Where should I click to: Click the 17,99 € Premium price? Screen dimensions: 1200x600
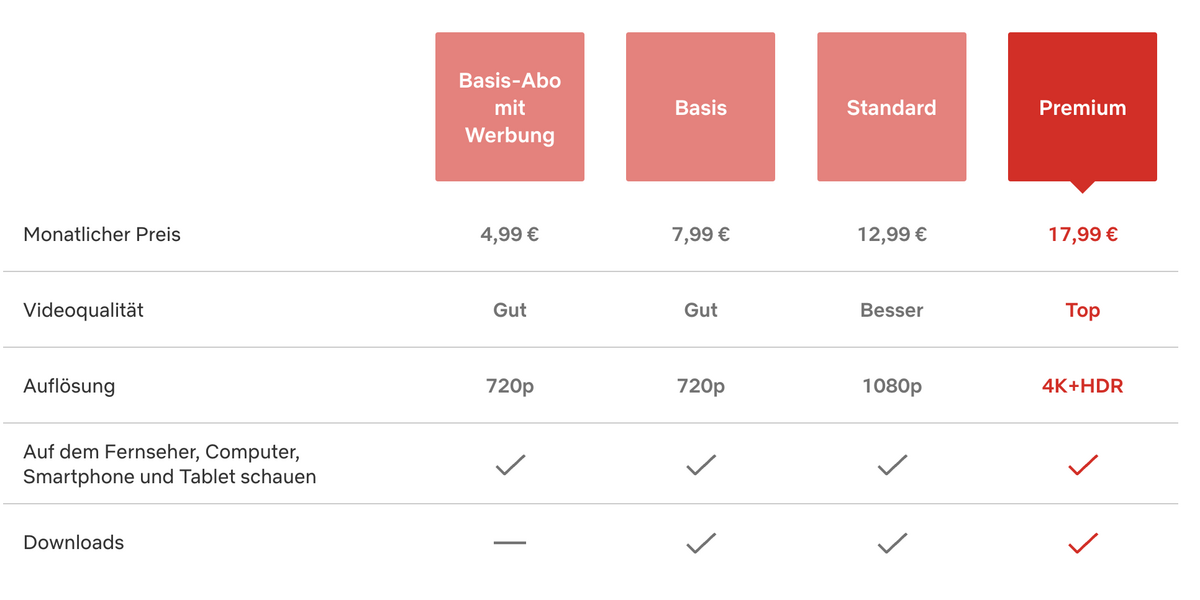point(1083,235)
